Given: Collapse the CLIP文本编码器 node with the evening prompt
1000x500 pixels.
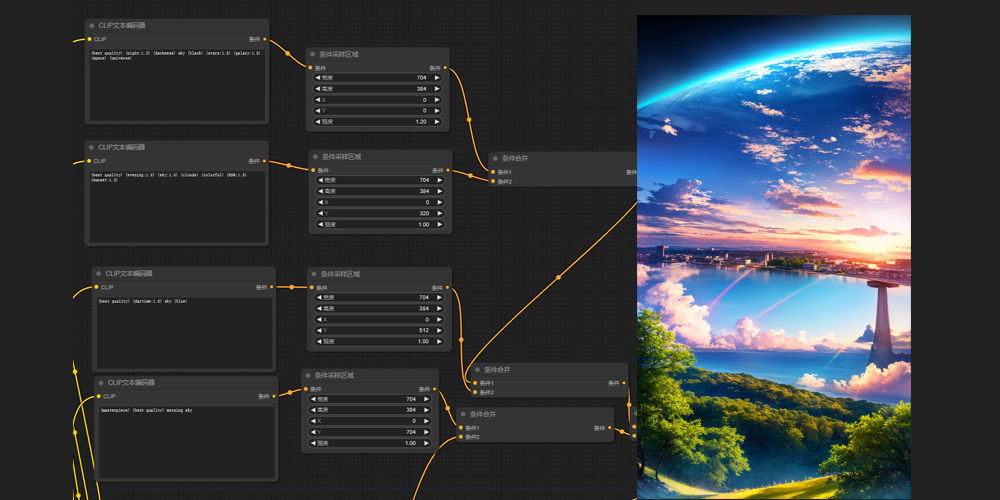Looking at the screenshot, I should click(92, 147).
